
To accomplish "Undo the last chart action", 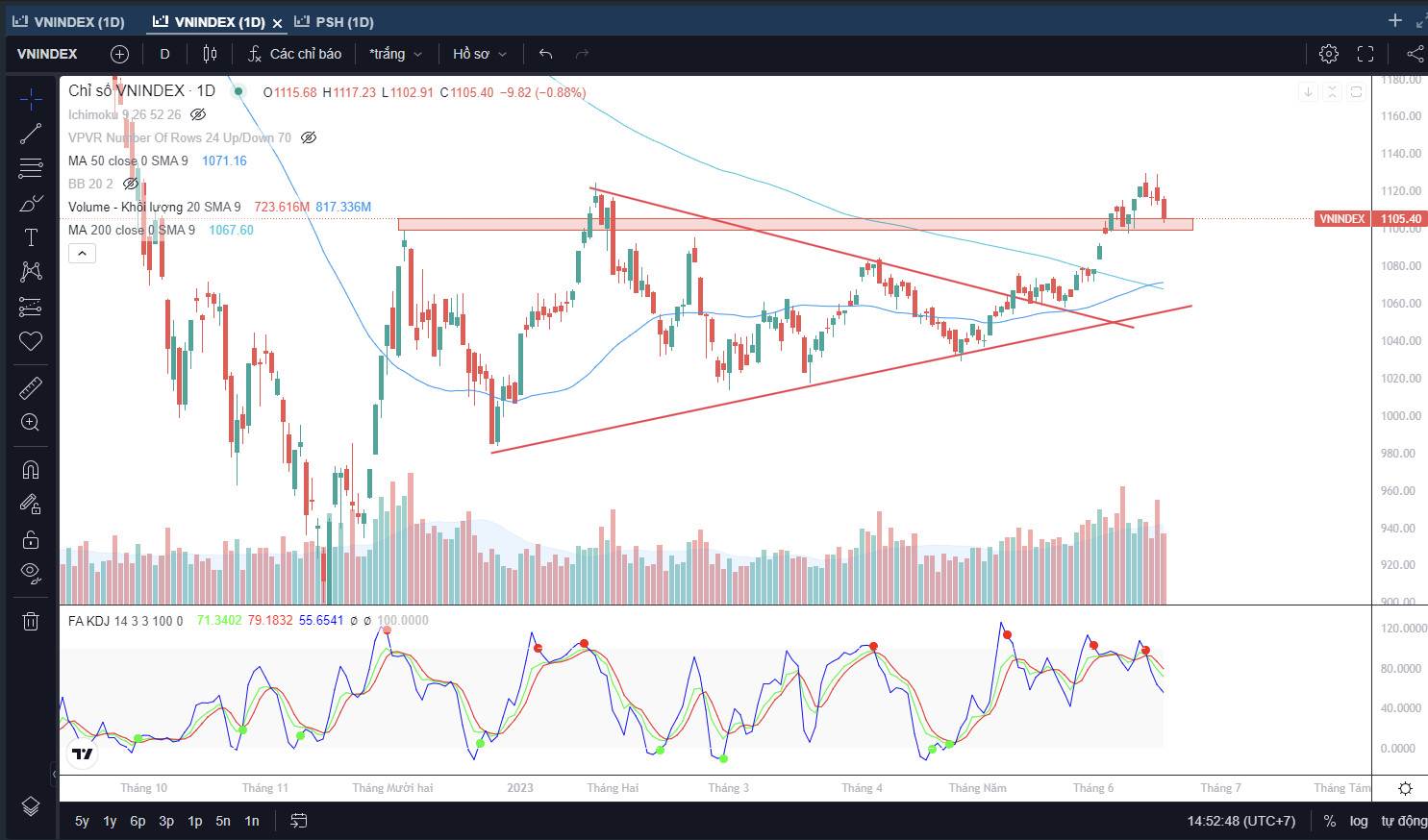I will tap(546, 54).
